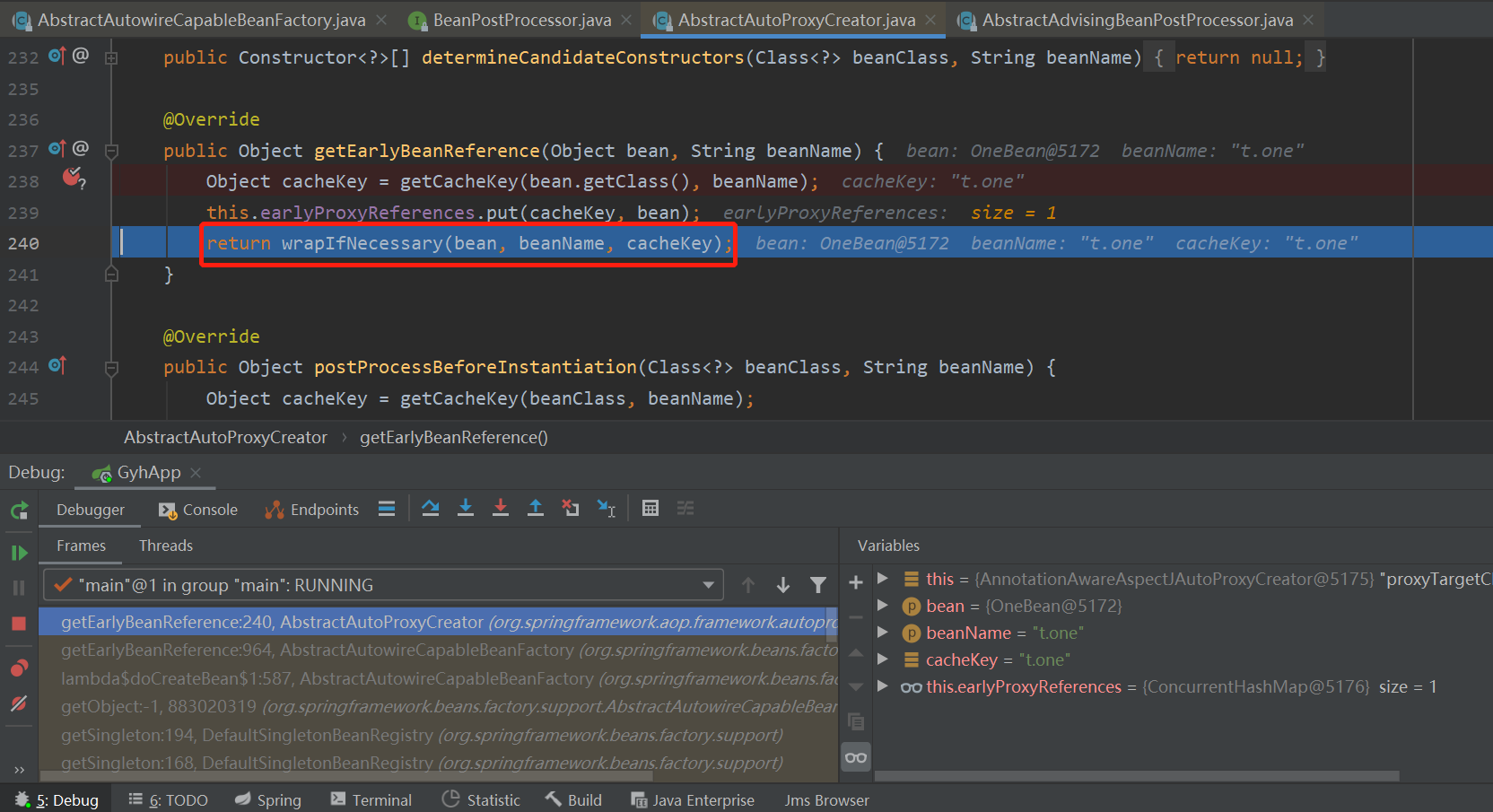Viewport: 1493px width, 812px height.
Task: Switch to BeanPostProcessor.java tab
Action: tap(522, 20)
